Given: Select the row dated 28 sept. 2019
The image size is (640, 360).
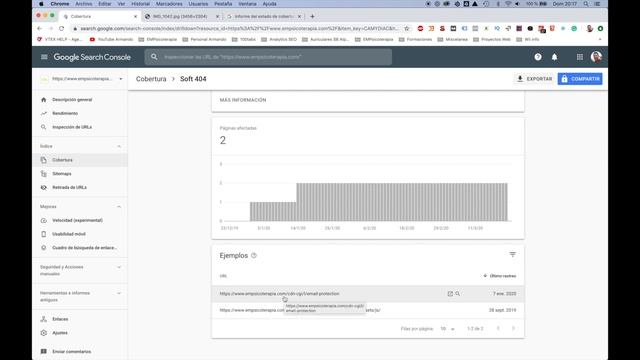Looking at the screenshot, I should pyautogui.click(x=368, y=310).
